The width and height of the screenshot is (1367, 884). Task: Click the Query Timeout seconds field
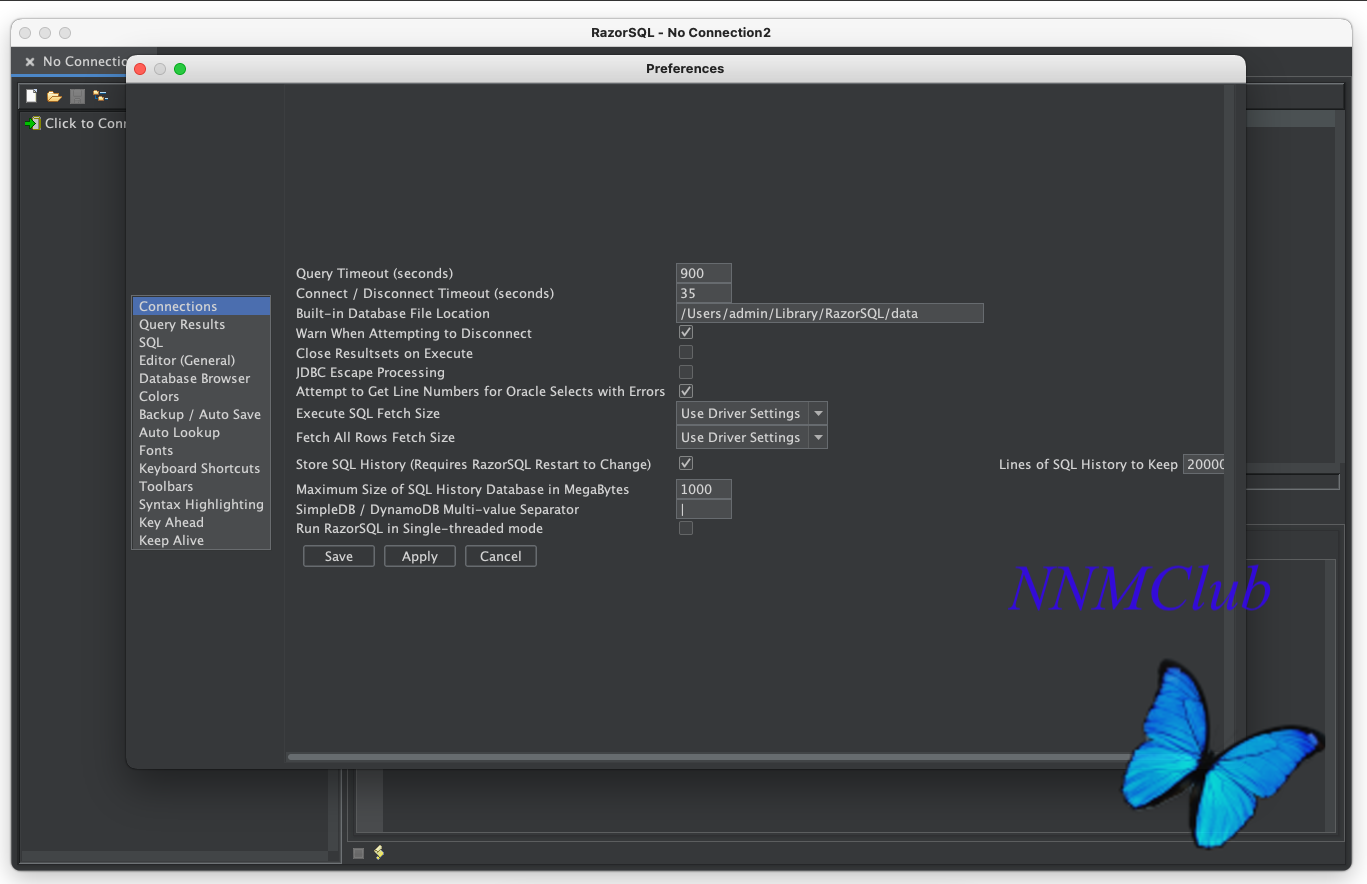point(704,273)
